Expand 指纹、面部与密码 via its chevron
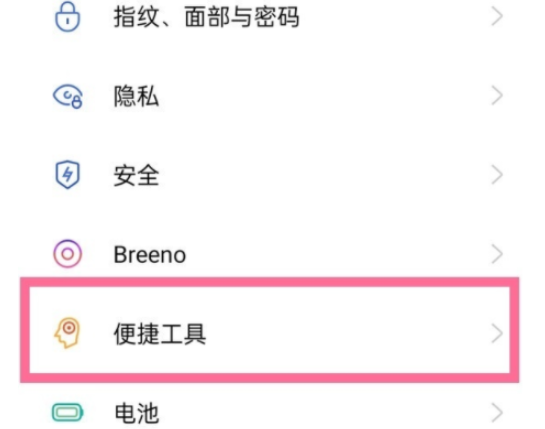 [x=497, y=16]
